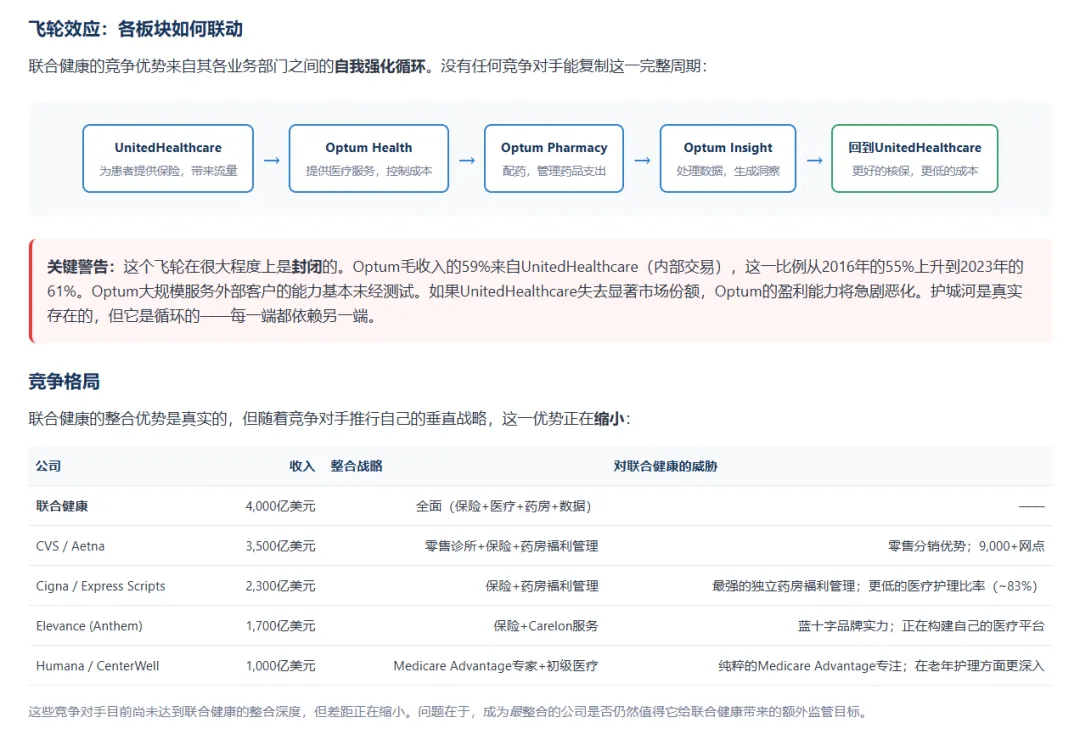The height and width of the screenshot is (740, 1080).
Task: Click the 保险+Carelon服务 strategy cell
Action: tap(546, 626)
